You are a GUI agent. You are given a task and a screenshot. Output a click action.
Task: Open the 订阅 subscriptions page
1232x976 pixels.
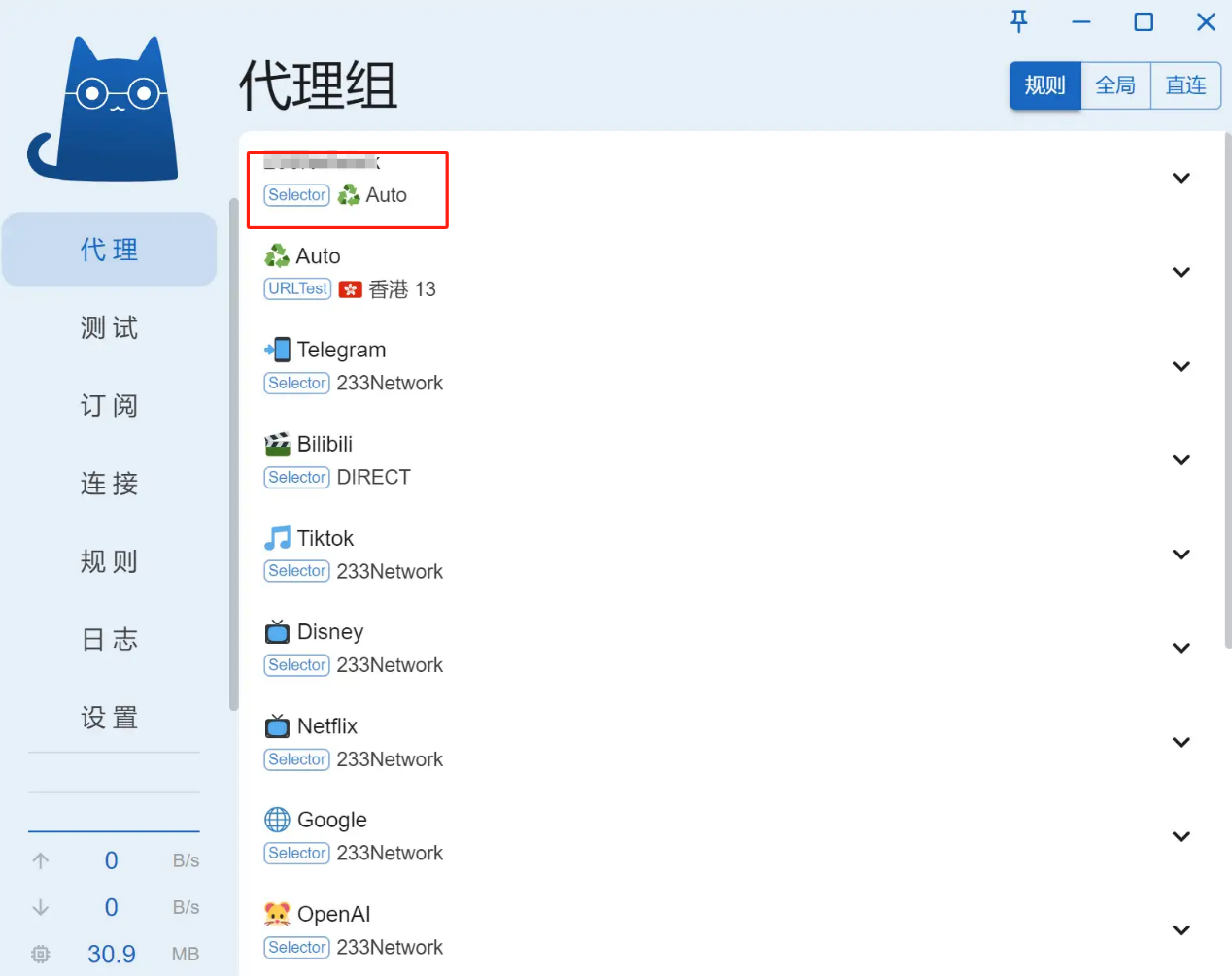click(x=109, y=405)
